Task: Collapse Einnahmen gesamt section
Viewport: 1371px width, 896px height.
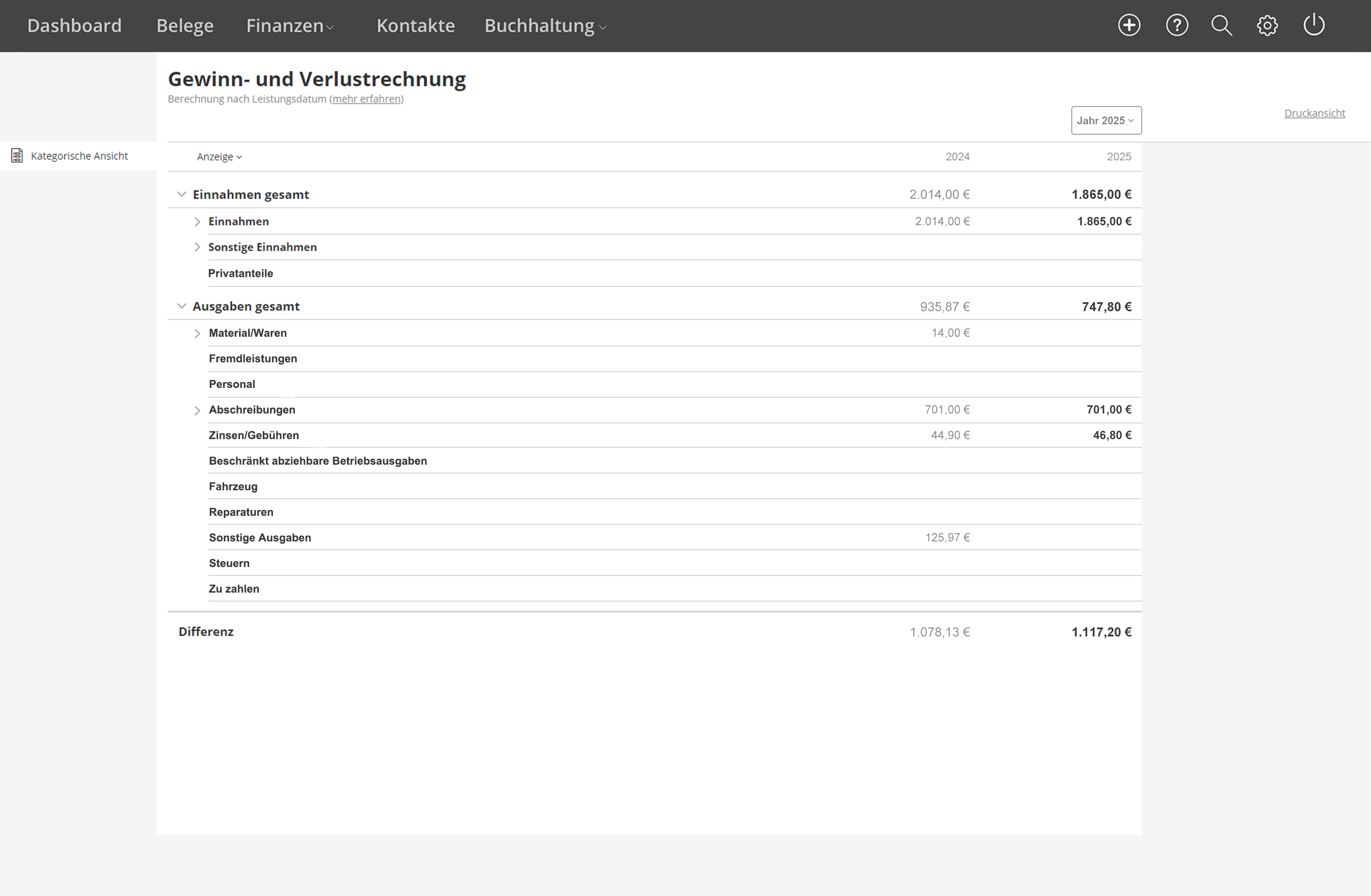Action: 181,194
